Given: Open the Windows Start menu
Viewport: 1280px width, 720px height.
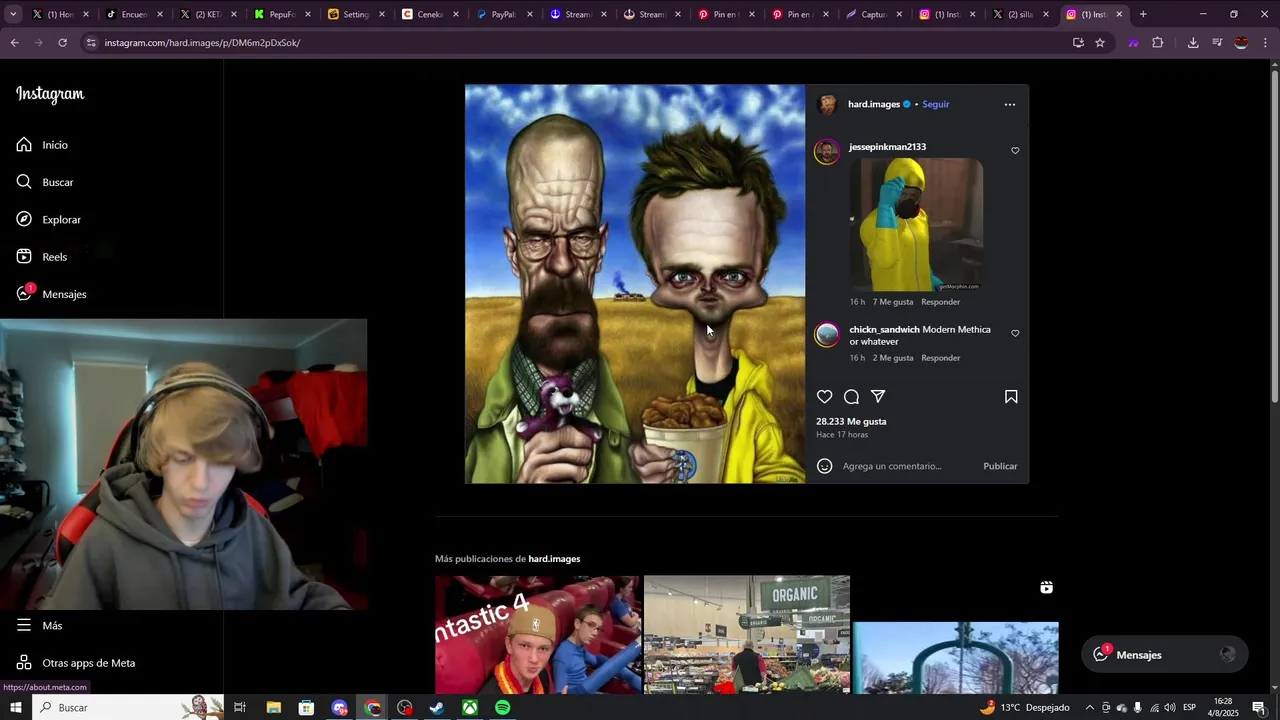Looking at the screenshot, I should pos(15,707).
